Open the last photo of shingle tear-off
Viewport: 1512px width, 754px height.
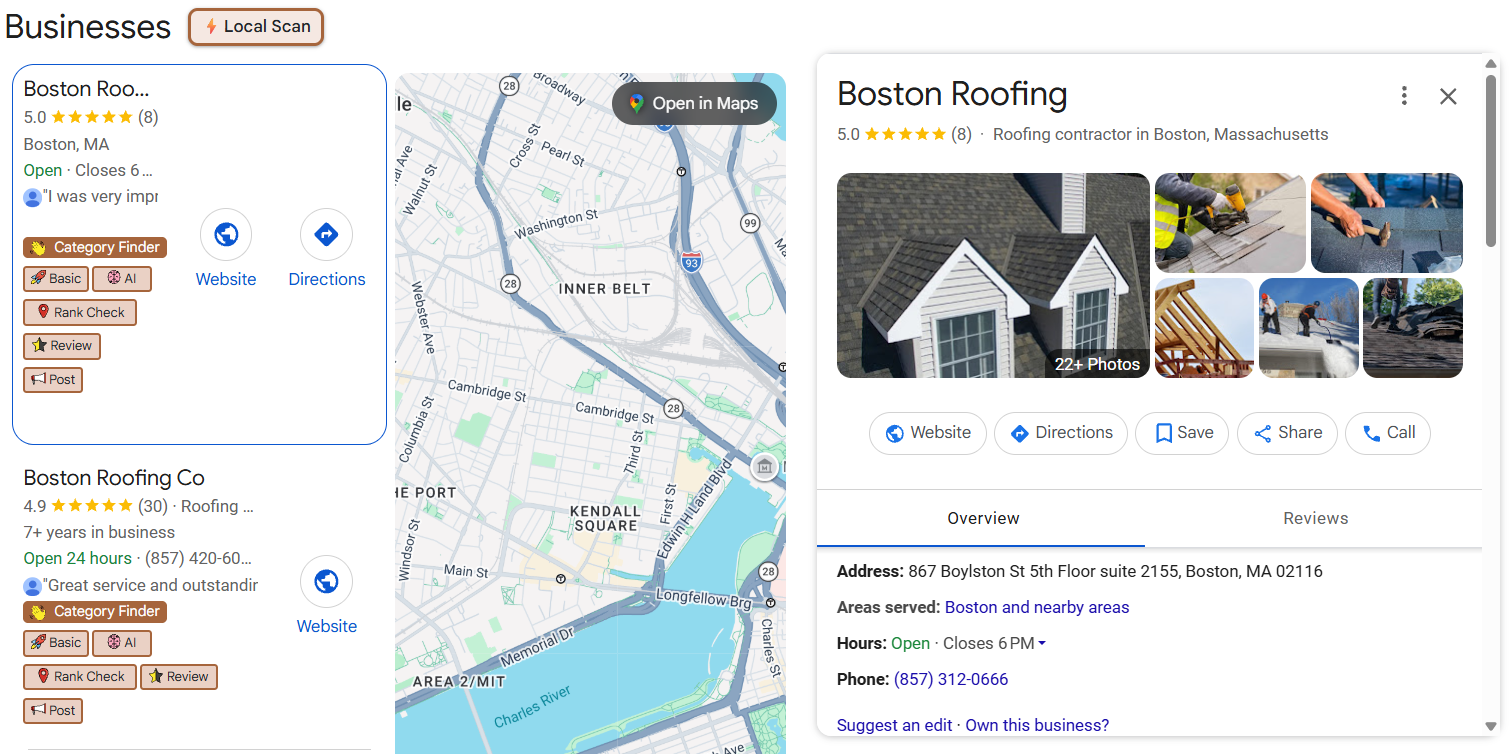(x=1413, y=328)
